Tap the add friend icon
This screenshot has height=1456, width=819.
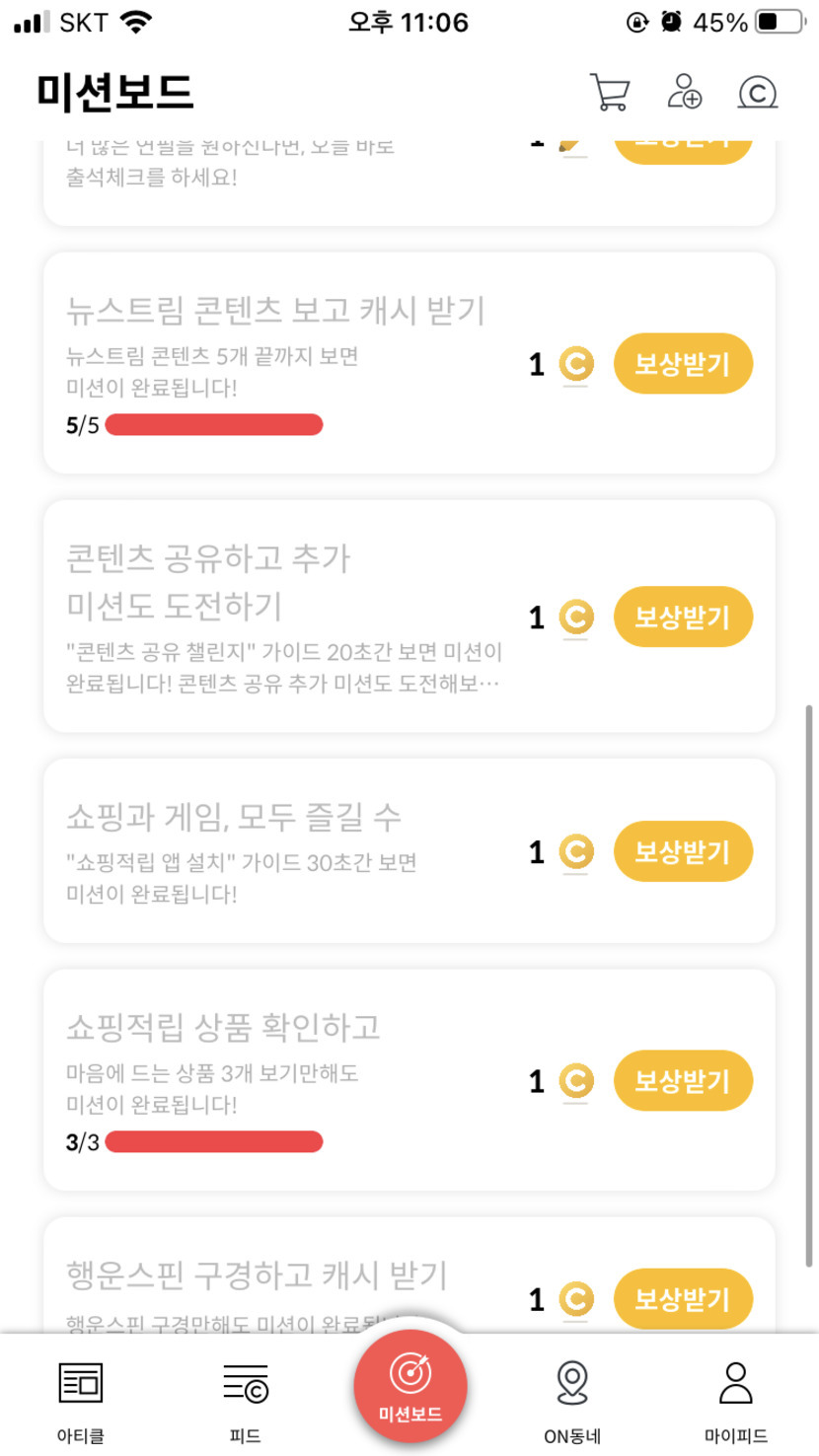click(x=684, y=92)
